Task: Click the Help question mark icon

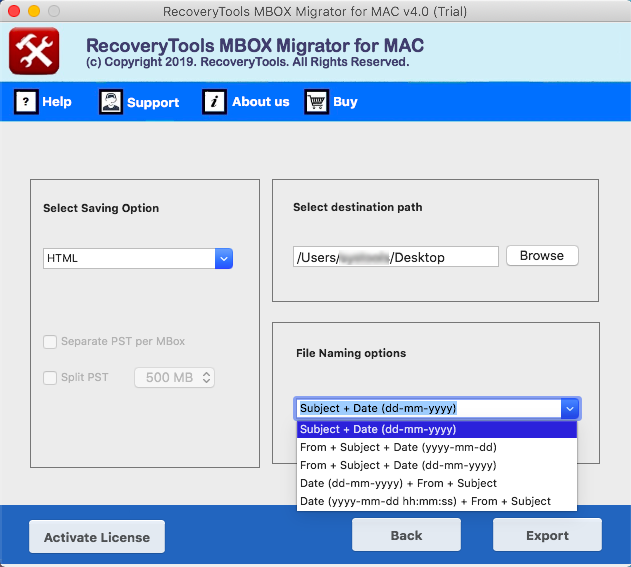Action: click(26, 102)
